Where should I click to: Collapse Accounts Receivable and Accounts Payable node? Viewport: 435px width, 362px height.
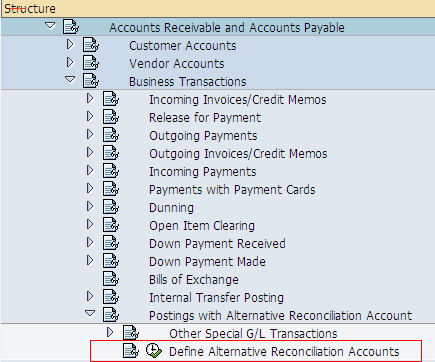point(50,26)
